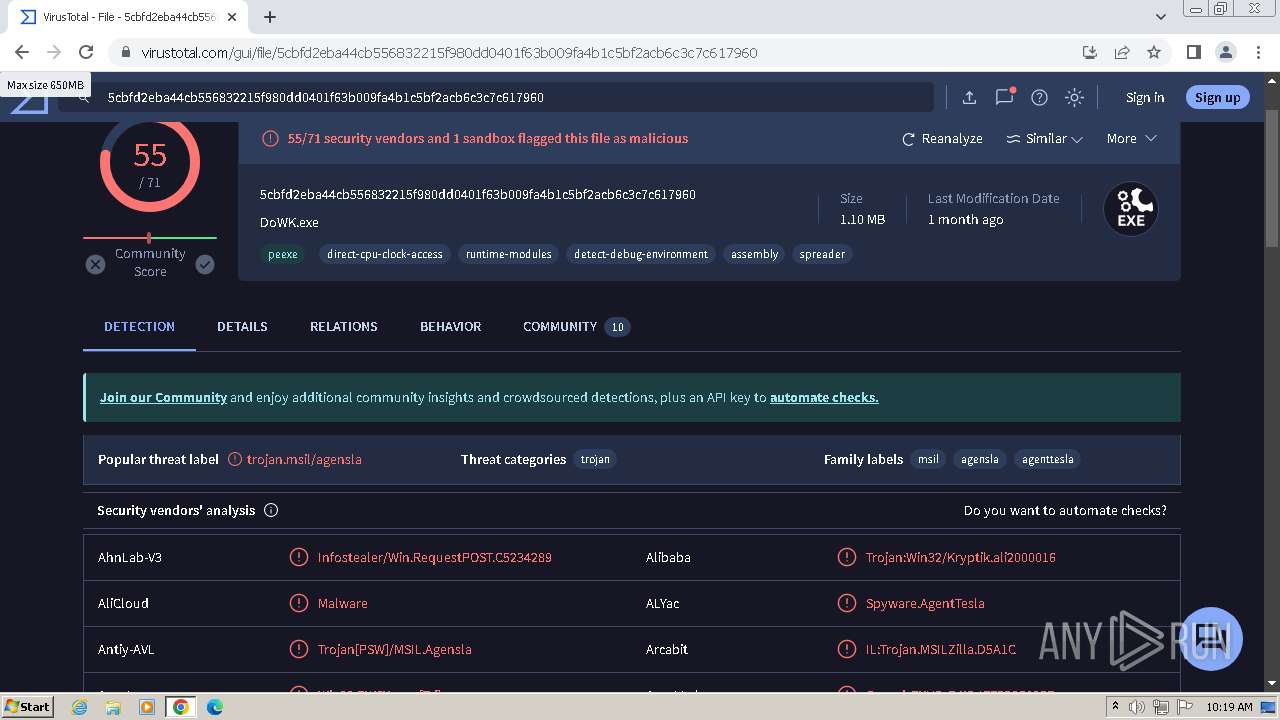The width and height of the screenshot is (1280, 720).
Task: Click the system tray volume icon
Action: pyautogui.click(x=1137, y=707)
